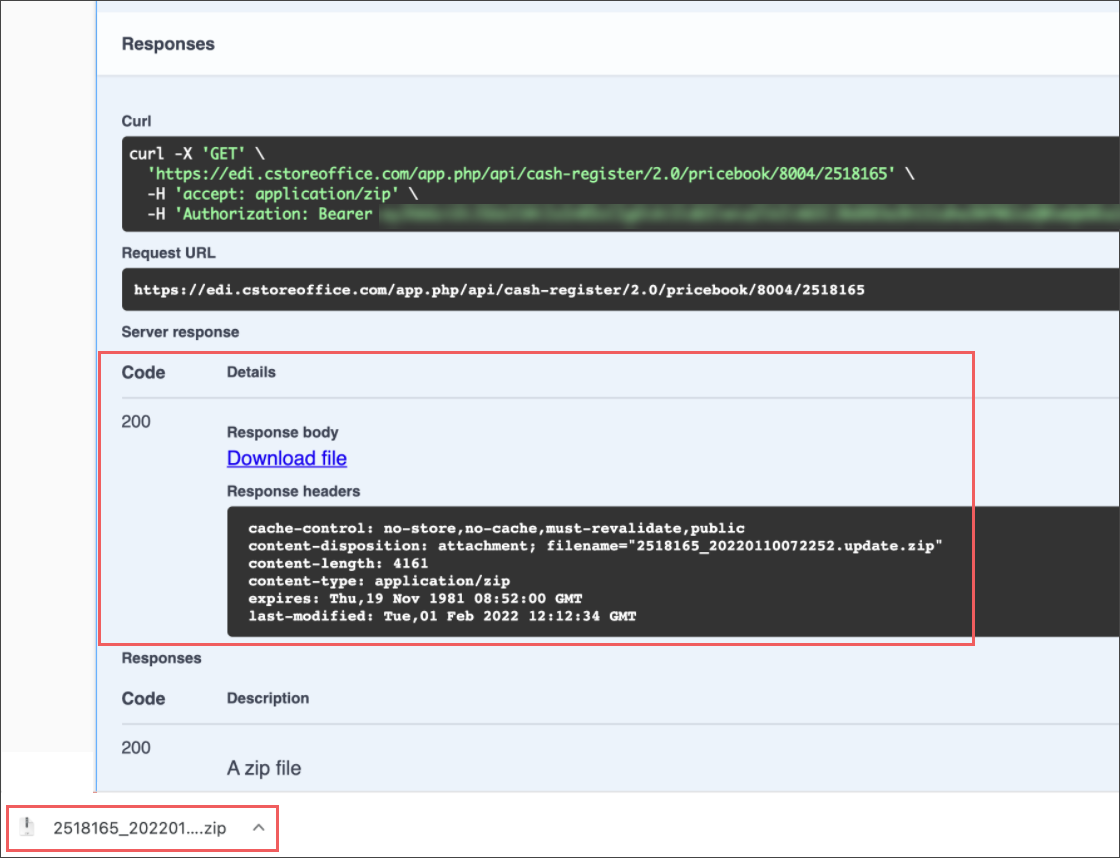Click the blue left border of Responses panel

pyautogui.click(x=97, y=400)
